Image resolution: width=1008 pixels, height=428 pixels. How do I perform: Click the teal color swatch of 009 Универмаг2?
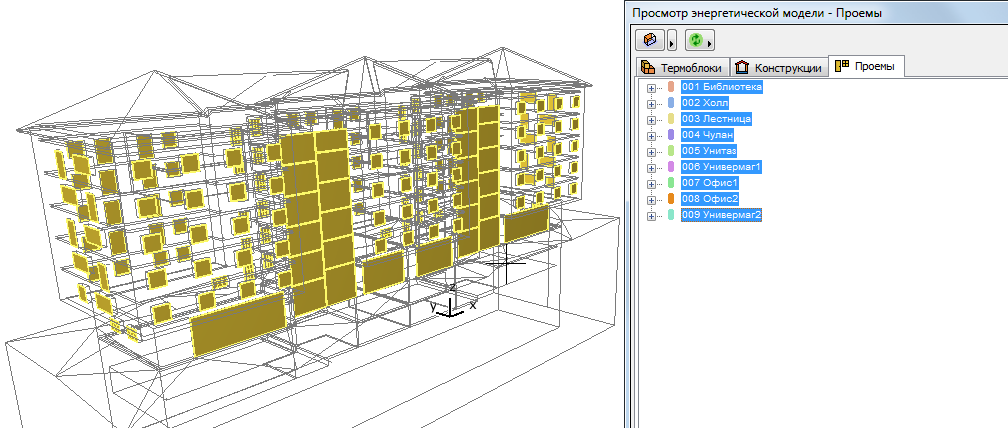click(671, 215)
